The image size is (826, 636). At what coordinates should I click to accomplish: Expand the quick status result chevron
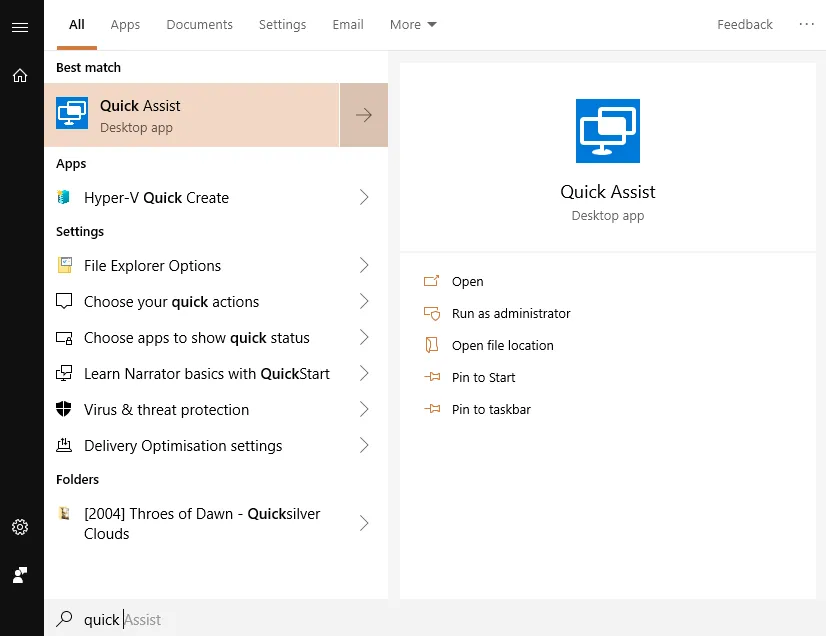coord(363,337)
